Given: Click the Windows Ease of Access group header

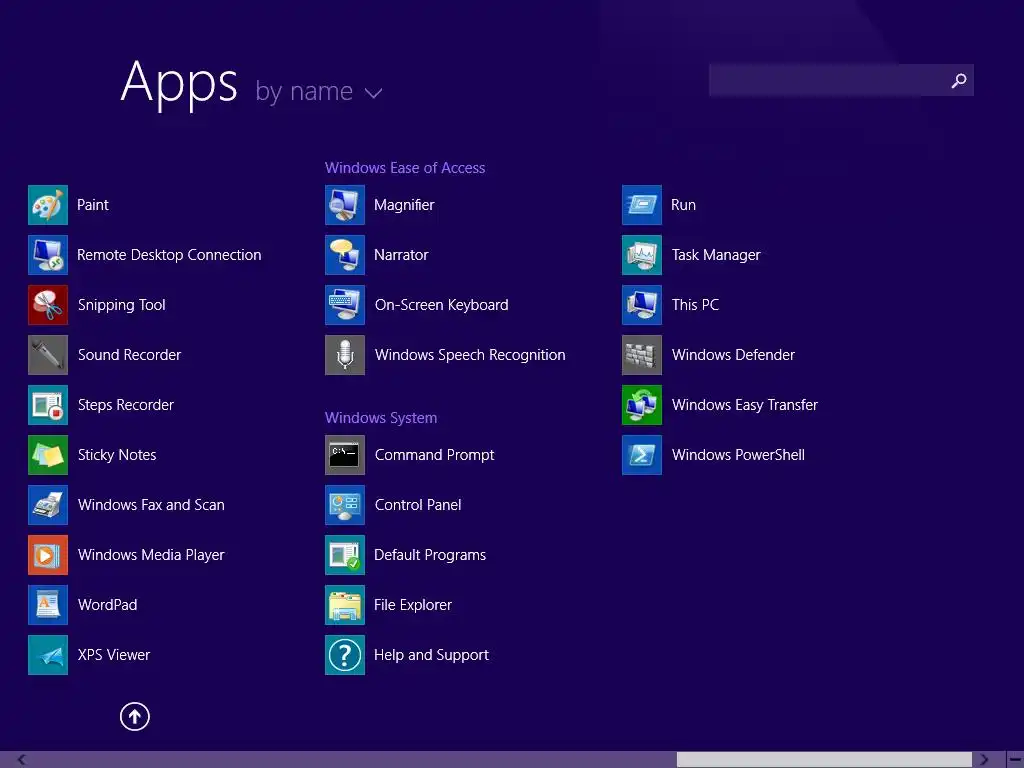Looking at the screenshot, I should 405,168.
